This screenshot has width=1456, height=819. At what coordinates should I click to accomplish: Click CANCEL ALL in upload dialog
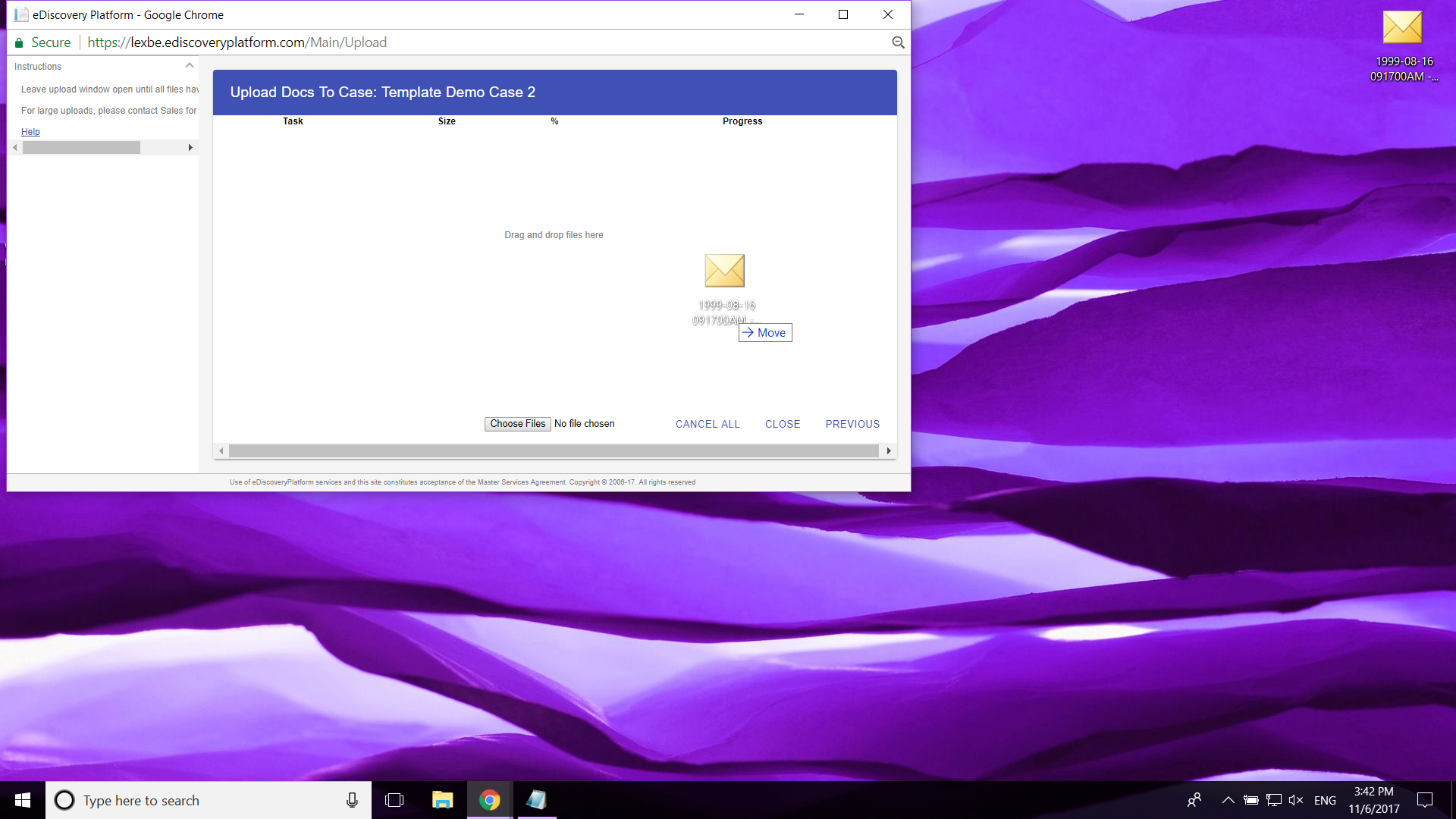[708, 424]
